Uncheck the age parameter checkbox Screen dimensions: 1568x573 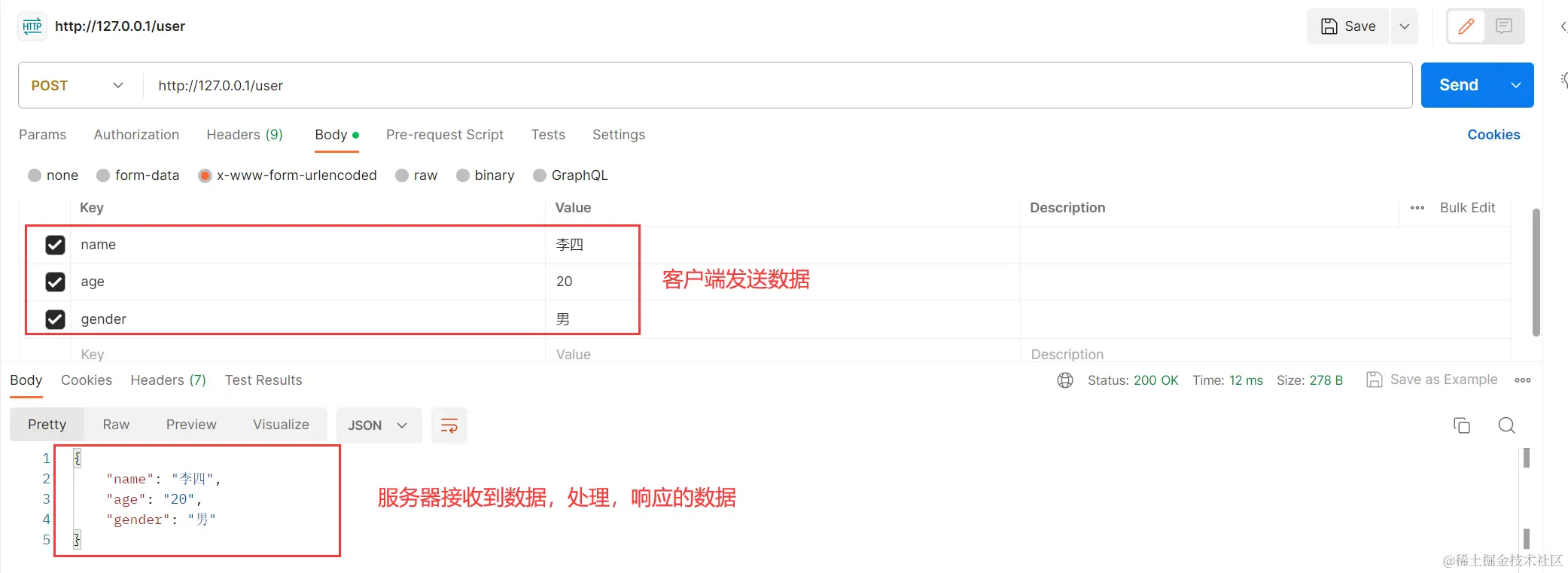(x=55, y=282)
